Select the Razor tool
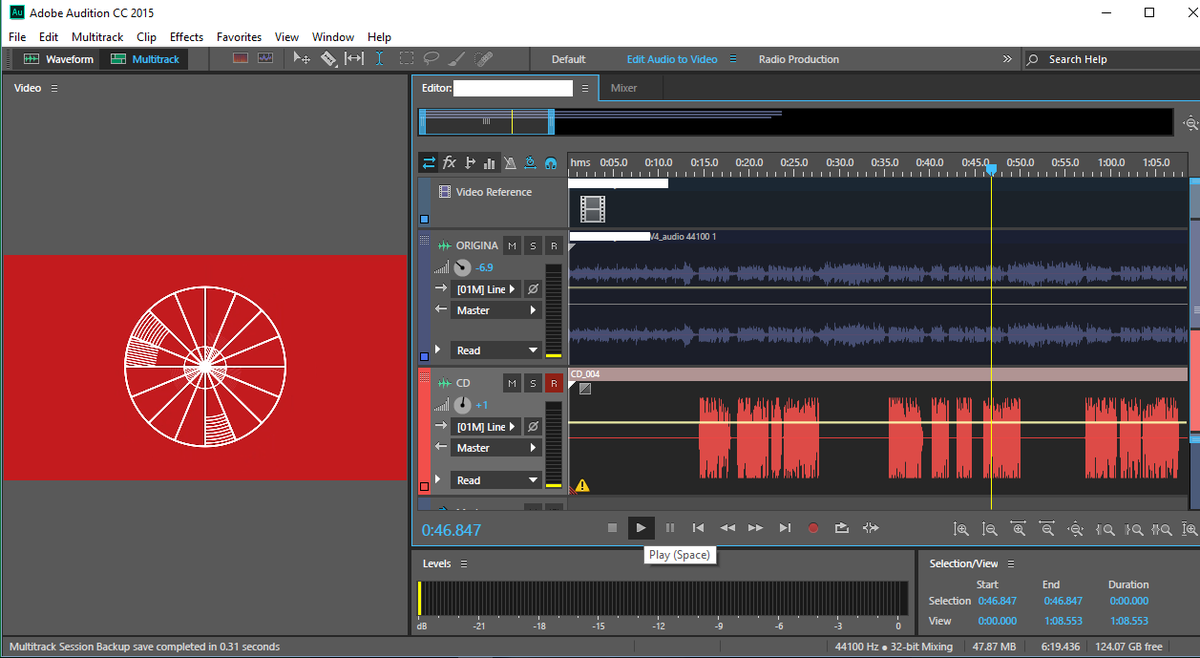Image resolution: width=1200 pixels, height=658 pixels. click(328, 59)
